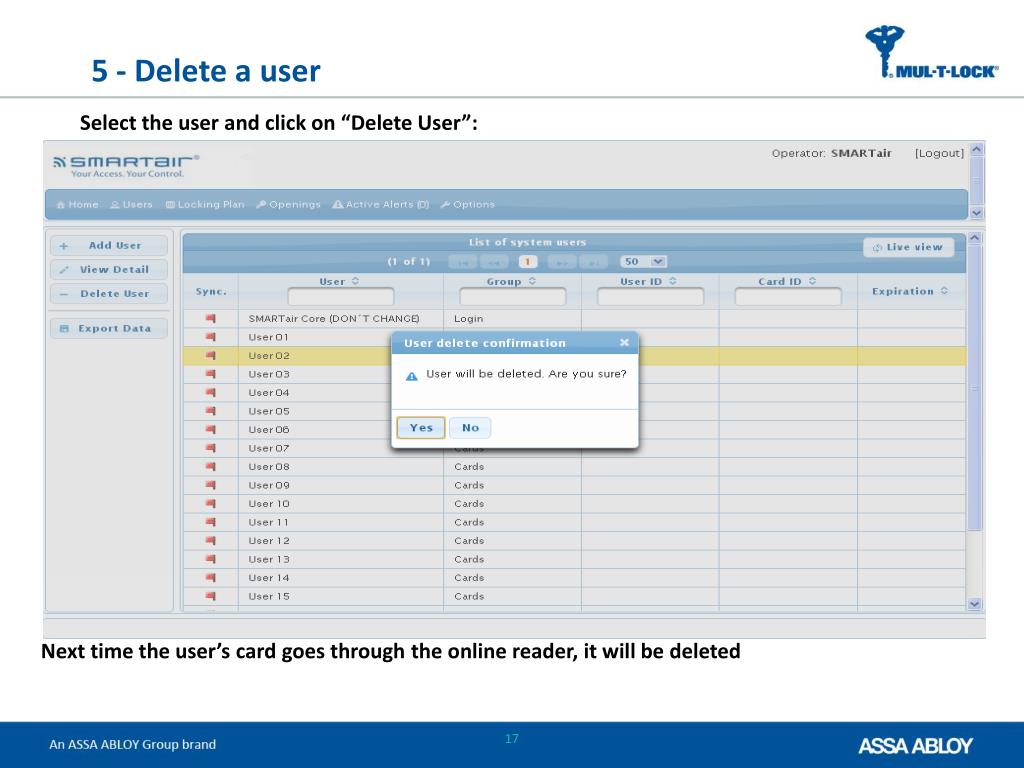1024x768 pixels.
Task: Select page 1 in the paginator
Action: pyautogui.click(x=528, y=262)
